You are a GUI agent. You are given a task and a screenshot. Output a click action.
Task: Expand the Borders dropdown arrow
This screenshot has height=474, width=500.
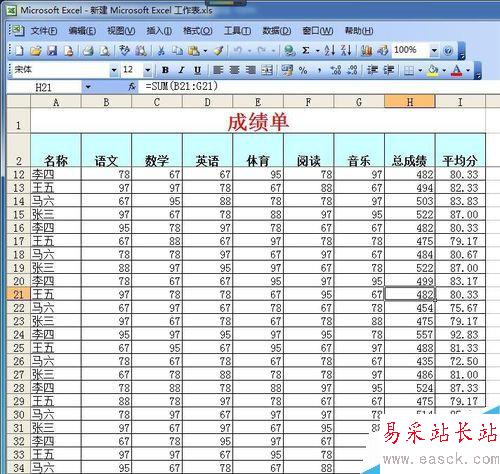pos(420,70)
